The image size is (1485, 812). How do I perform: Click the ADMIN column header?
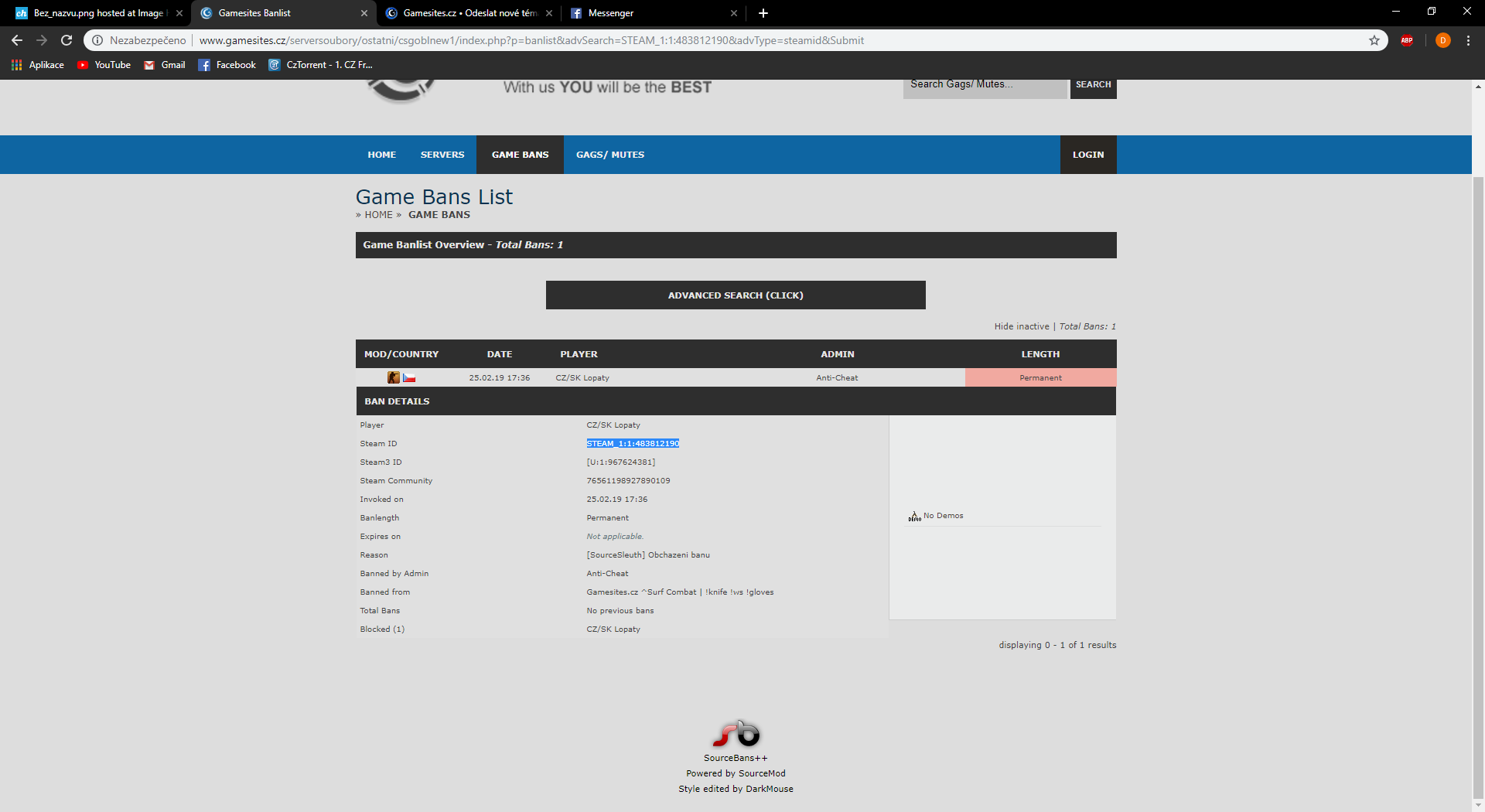838,354
